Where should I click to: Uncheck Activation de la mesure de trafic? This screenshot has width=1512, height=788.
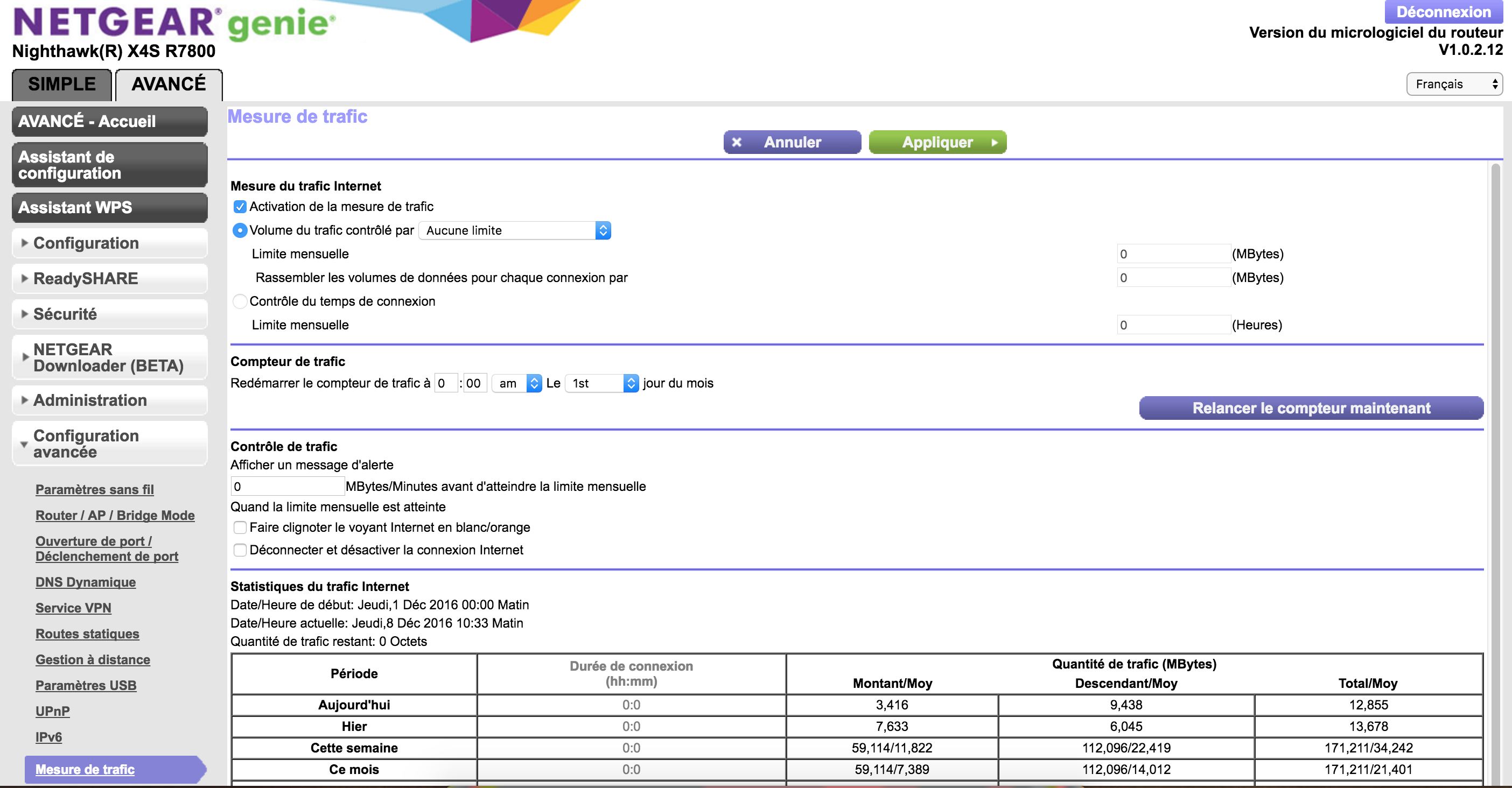pos(240,207)
